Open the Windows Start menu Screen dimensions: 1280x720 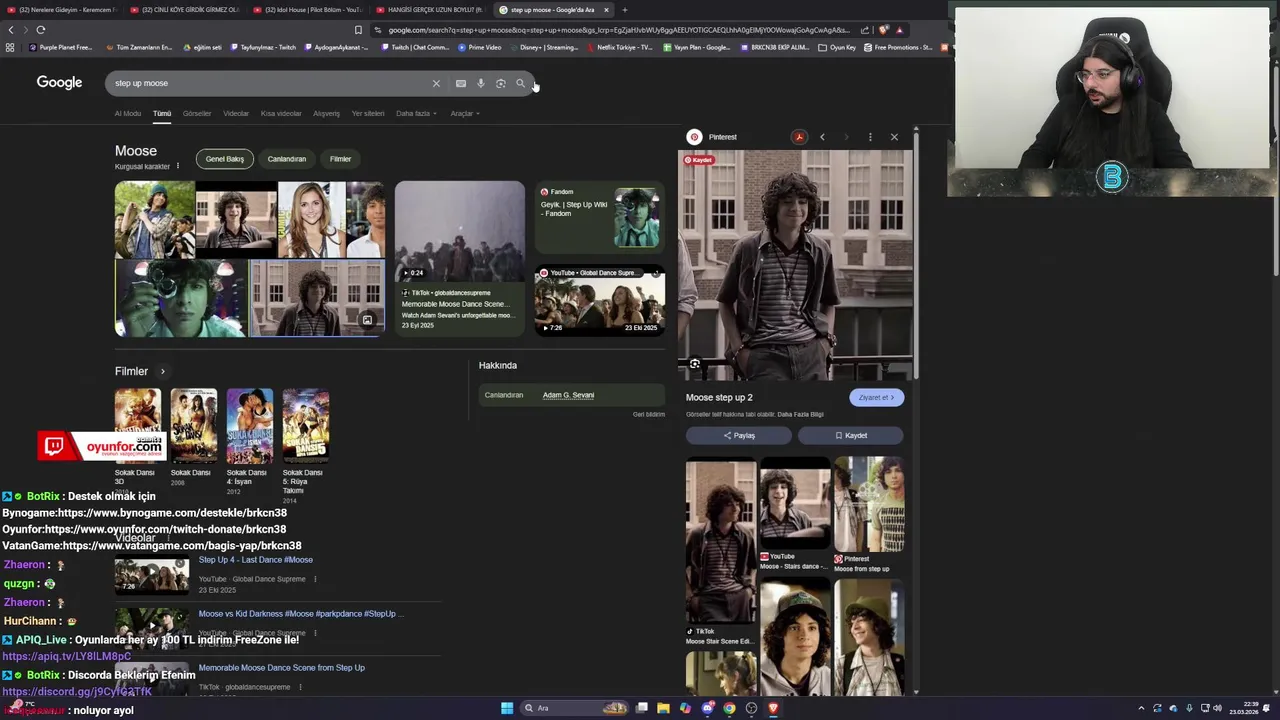point(507,708)
